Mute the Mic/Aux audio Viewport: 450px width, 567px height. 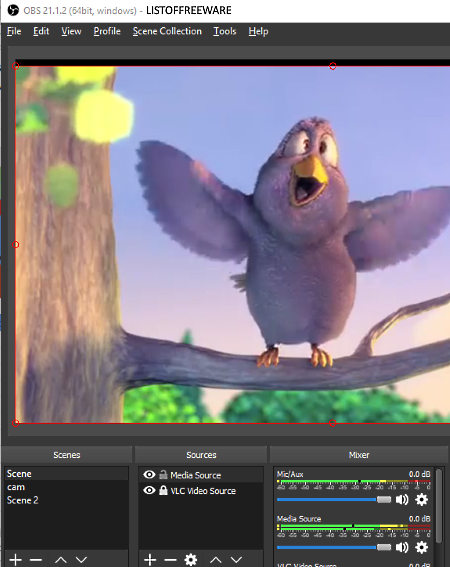point(402,500)
